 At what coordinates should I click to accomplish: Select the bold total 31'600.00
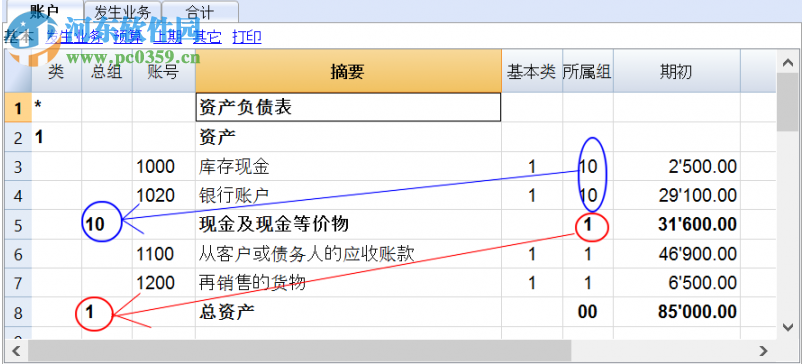[x=677, y=224]
